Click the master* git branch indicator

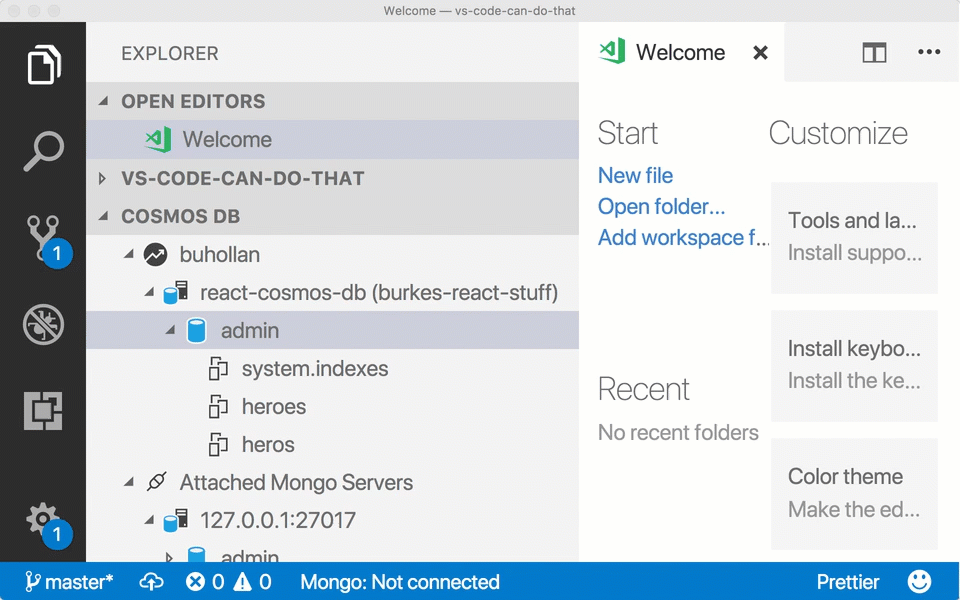point(69,582)
